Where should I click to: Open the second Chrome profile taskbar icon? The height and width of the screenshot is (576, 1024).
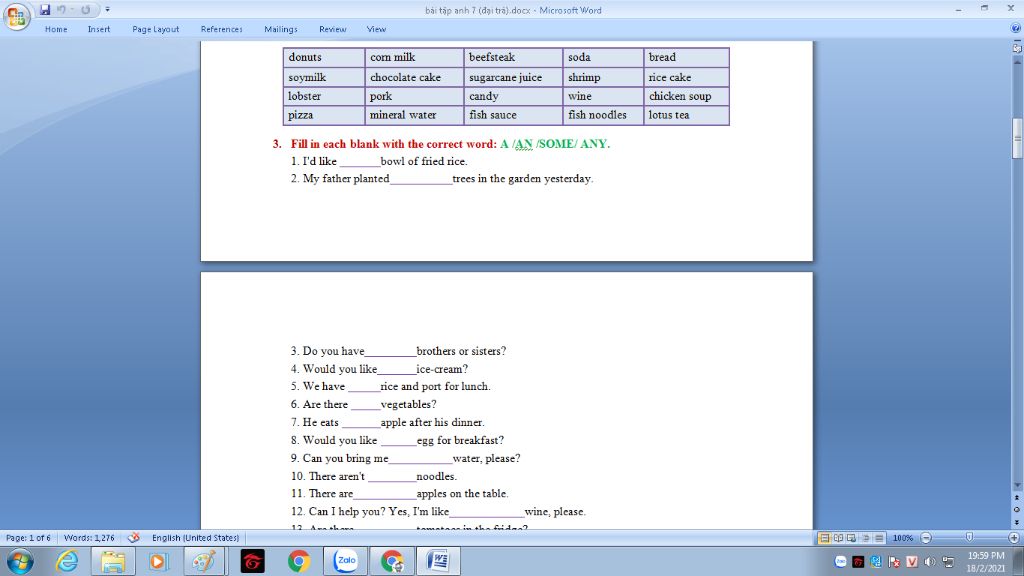coord(392,562)
